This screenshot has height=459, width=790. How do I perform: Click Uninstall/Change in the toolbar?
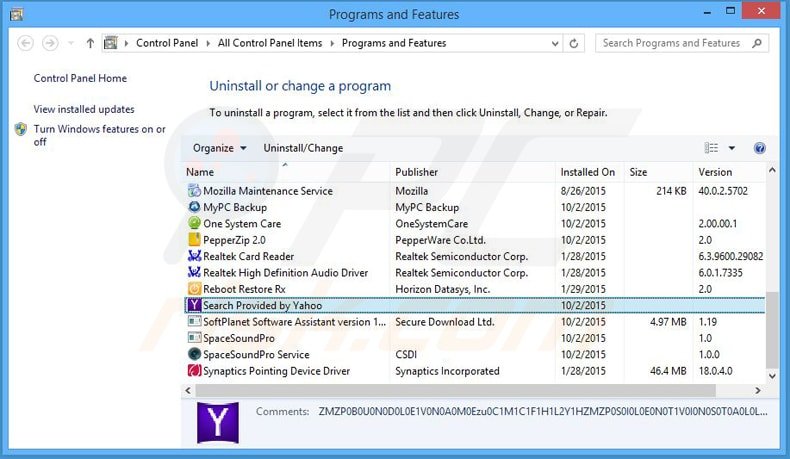coord(303,148)
